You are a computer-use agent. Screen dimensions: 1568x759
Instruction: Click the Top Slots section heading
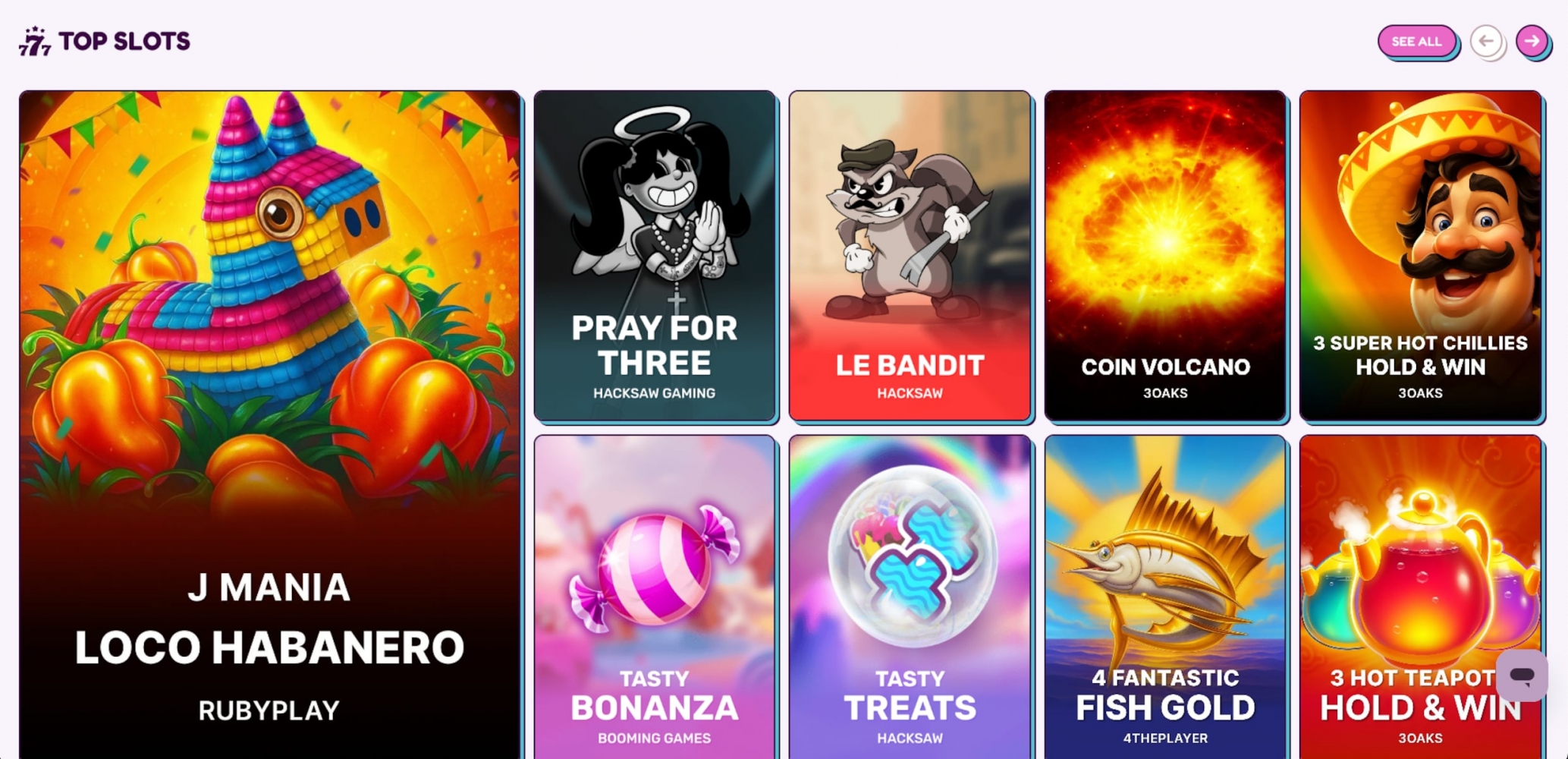tap(124, 41)
